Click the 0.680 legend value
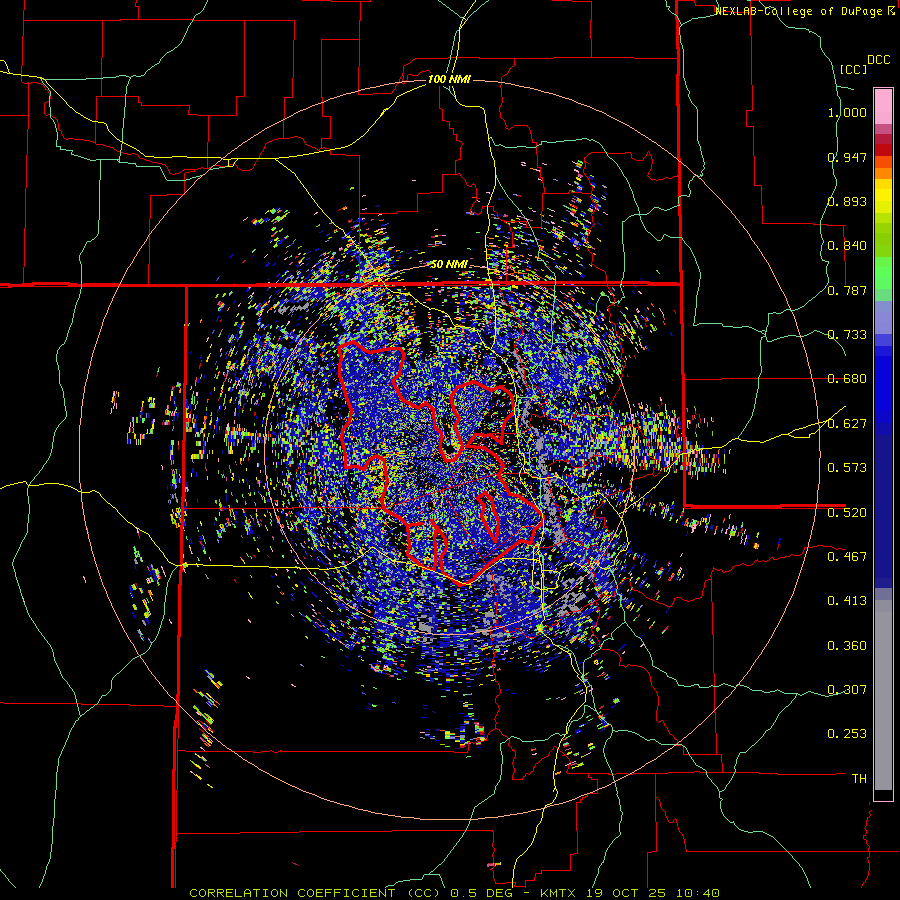The image size is (900, 900). 847,379
